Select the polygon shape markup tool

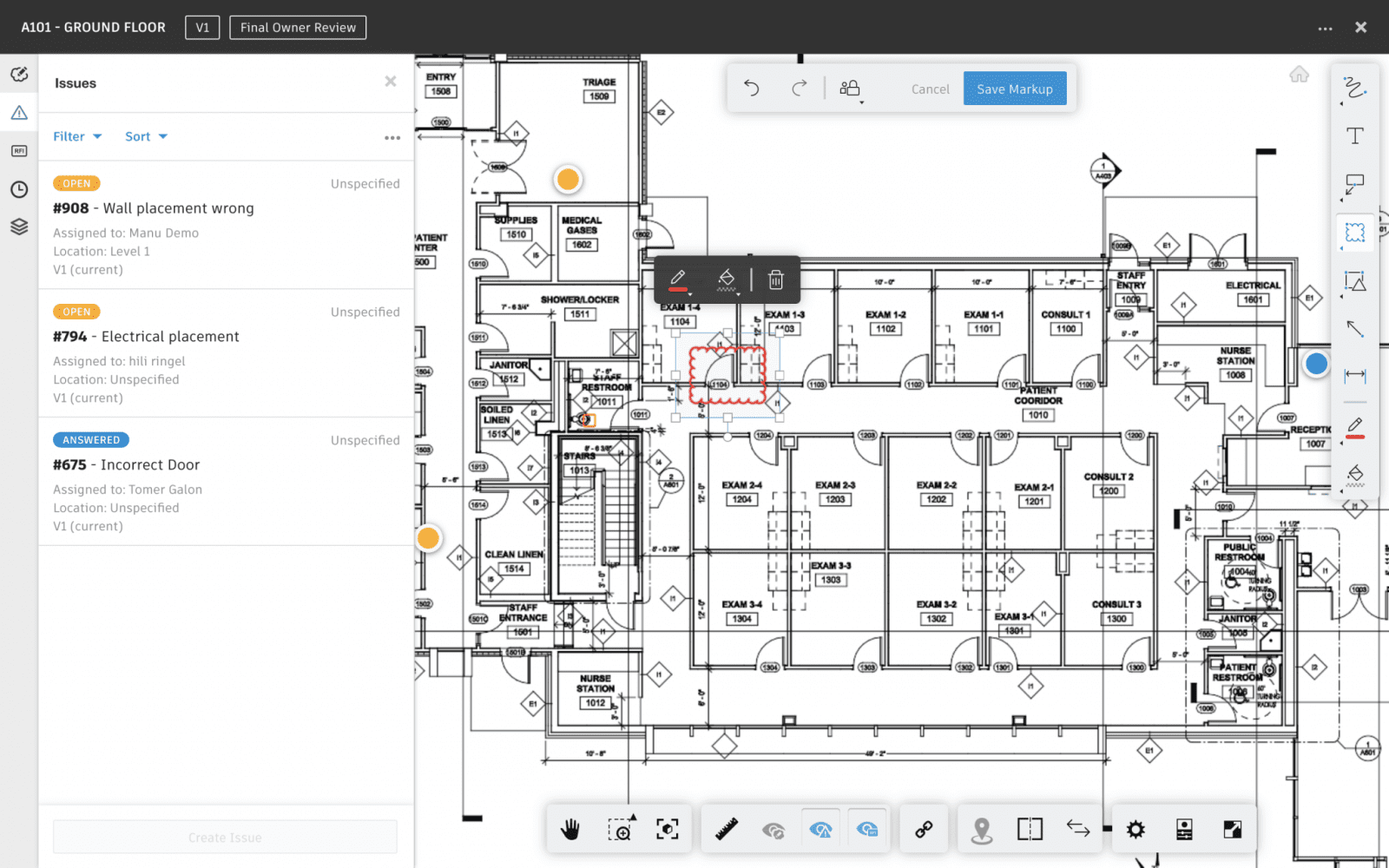coord(1354,281)
